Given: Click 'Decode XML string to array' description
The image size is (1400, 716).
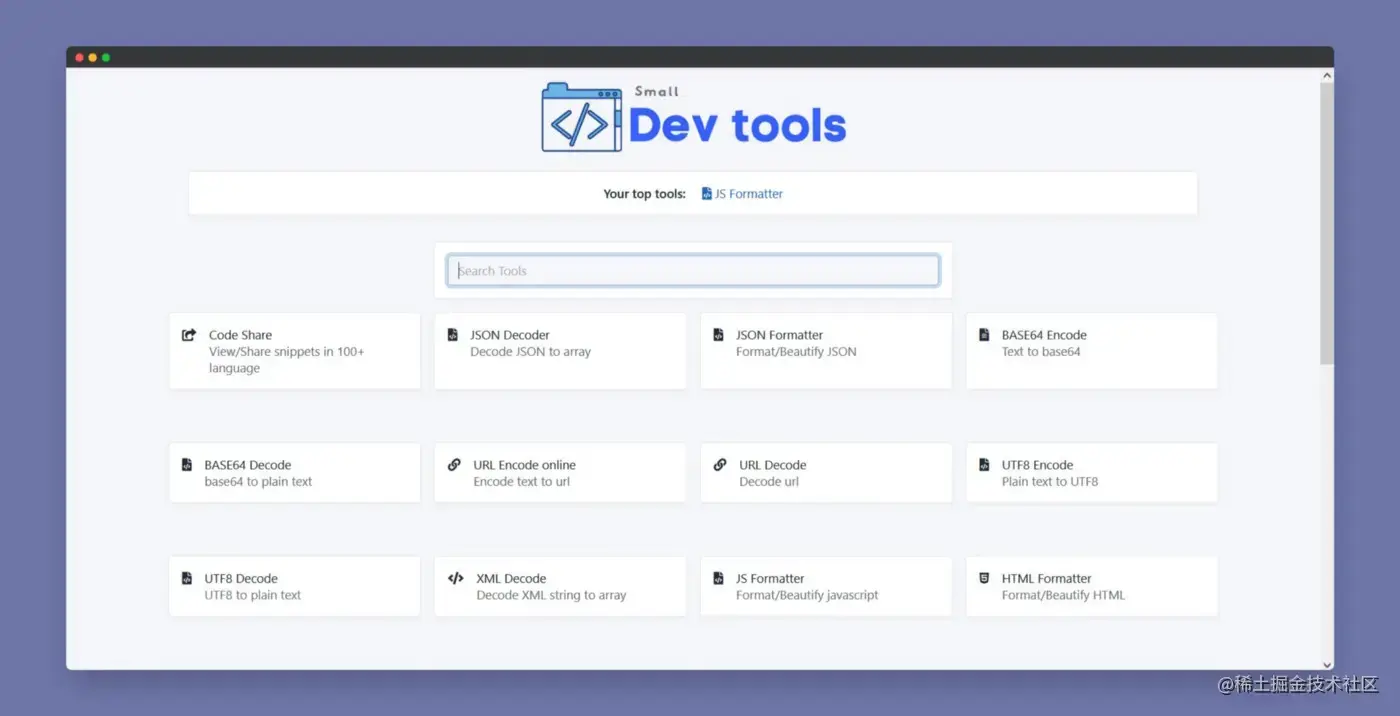Looking at the screenshot, I should pyautogui.click(x=551, y=595).
